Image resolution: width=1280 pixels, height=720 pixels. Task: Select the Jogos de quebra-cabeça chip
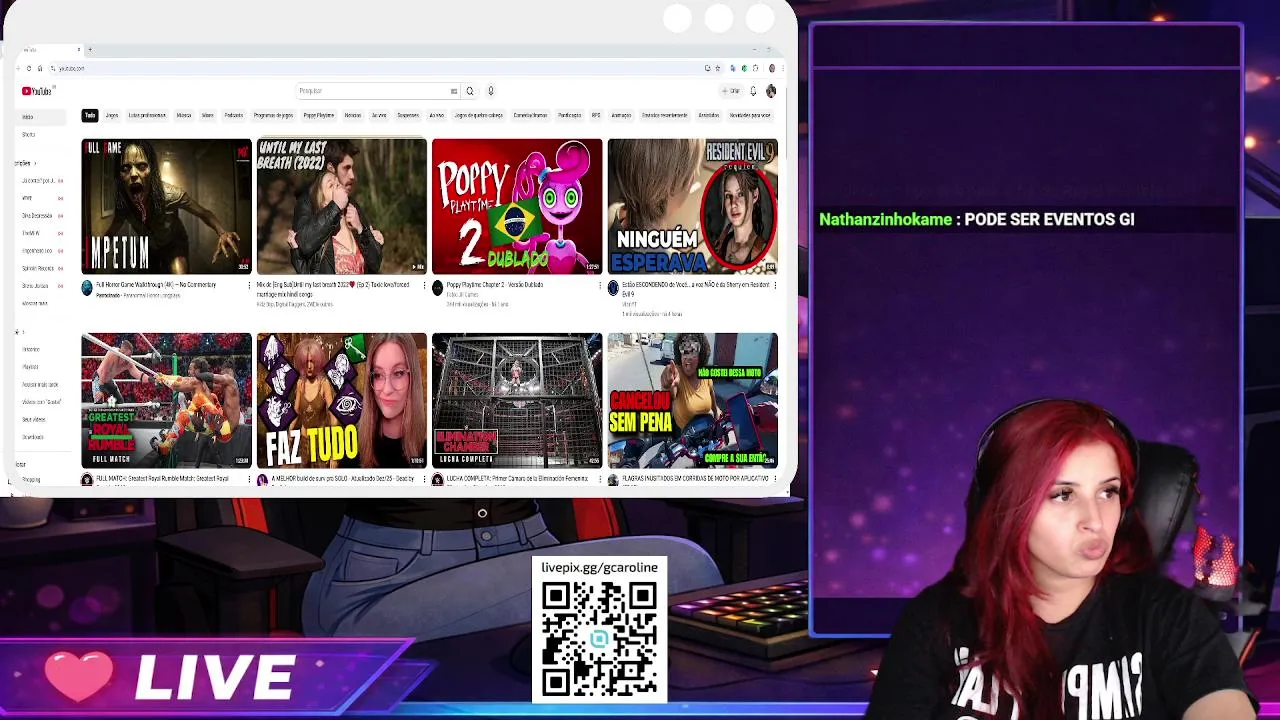(478, 115)
